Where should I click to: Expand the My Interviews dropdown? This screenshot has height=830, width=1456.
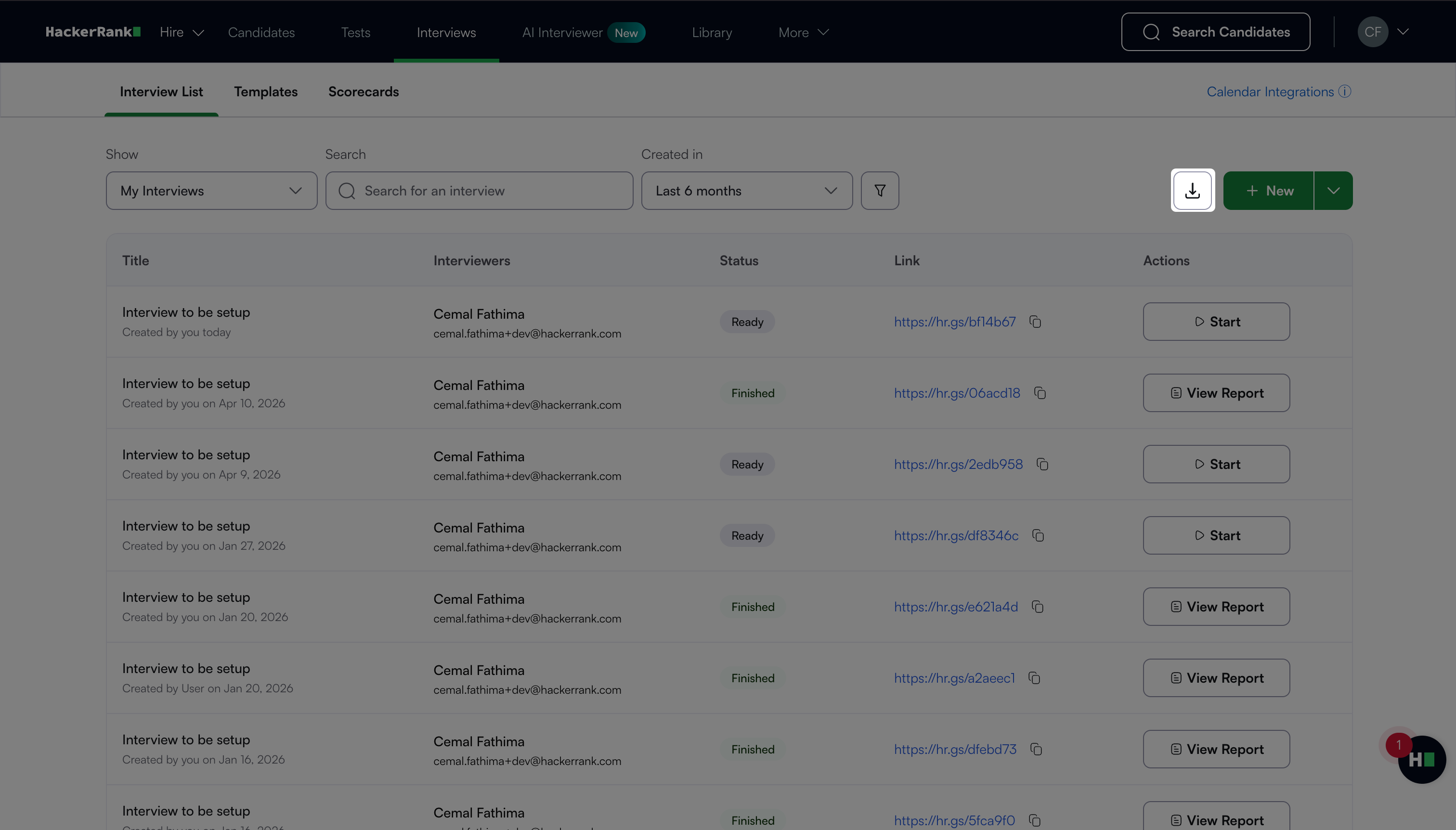coord(211,190)
